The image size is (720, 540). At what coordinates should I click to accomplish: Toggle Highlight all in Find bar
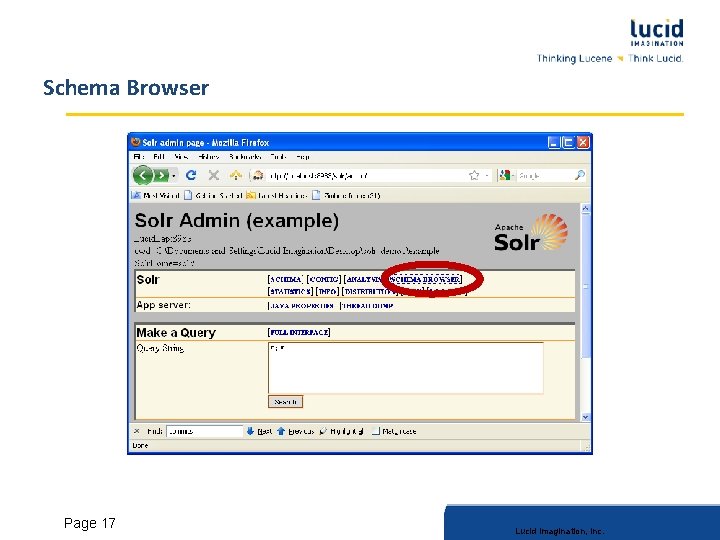click(x=341, y=431)
